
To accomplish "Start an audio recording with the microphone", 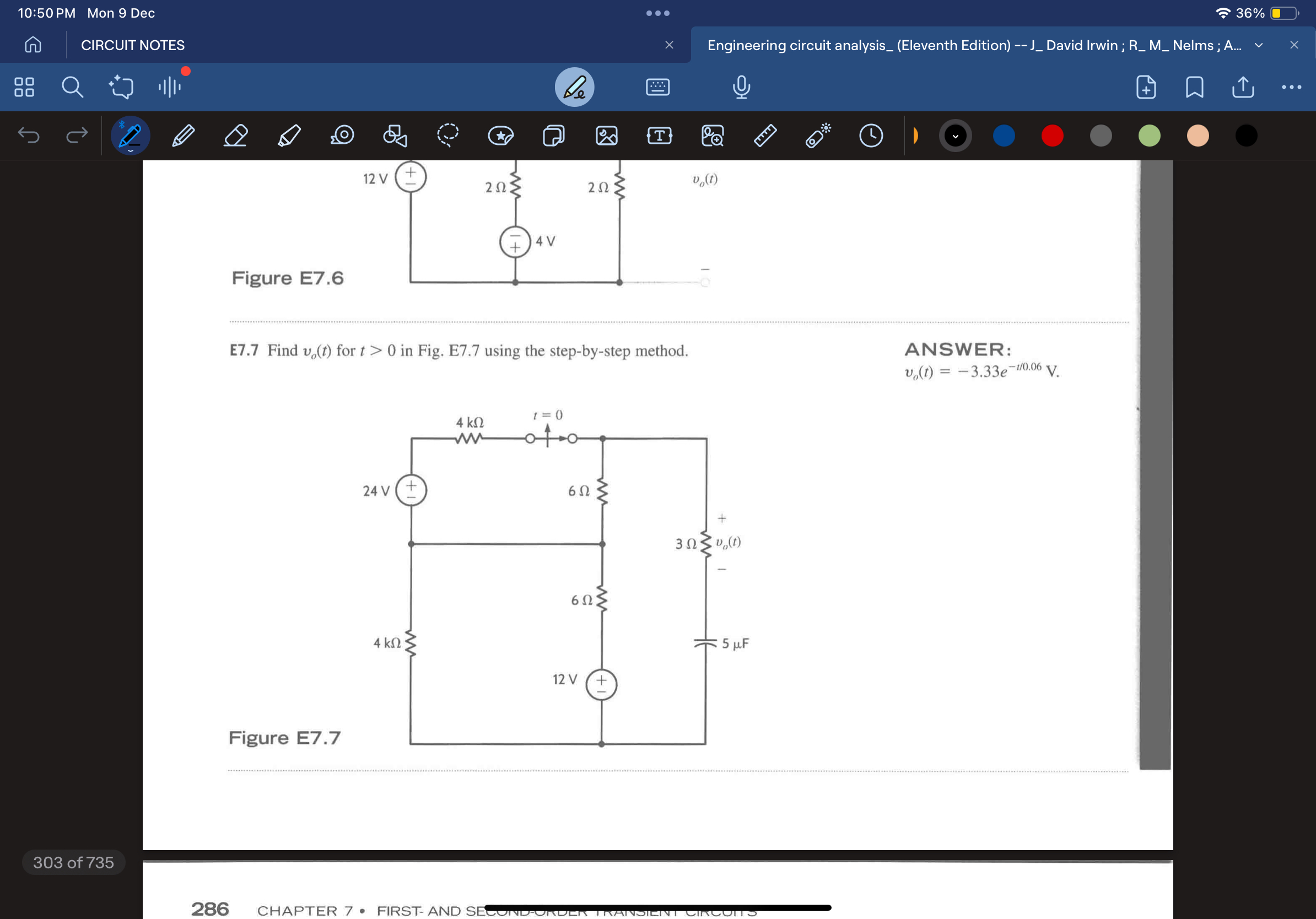I will pyautogui.click(x=741, y=87).
